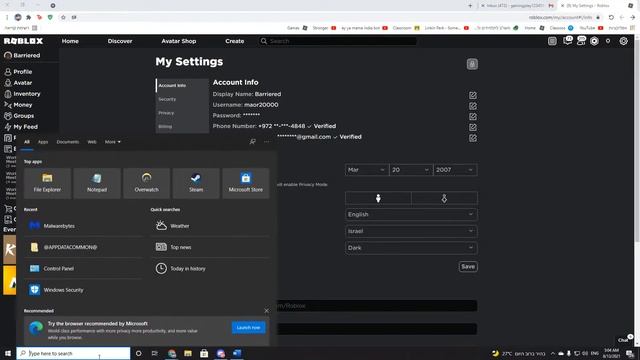Launch Overwatch top app
Viewport: 640px width, 360px height.
(147, 183)
